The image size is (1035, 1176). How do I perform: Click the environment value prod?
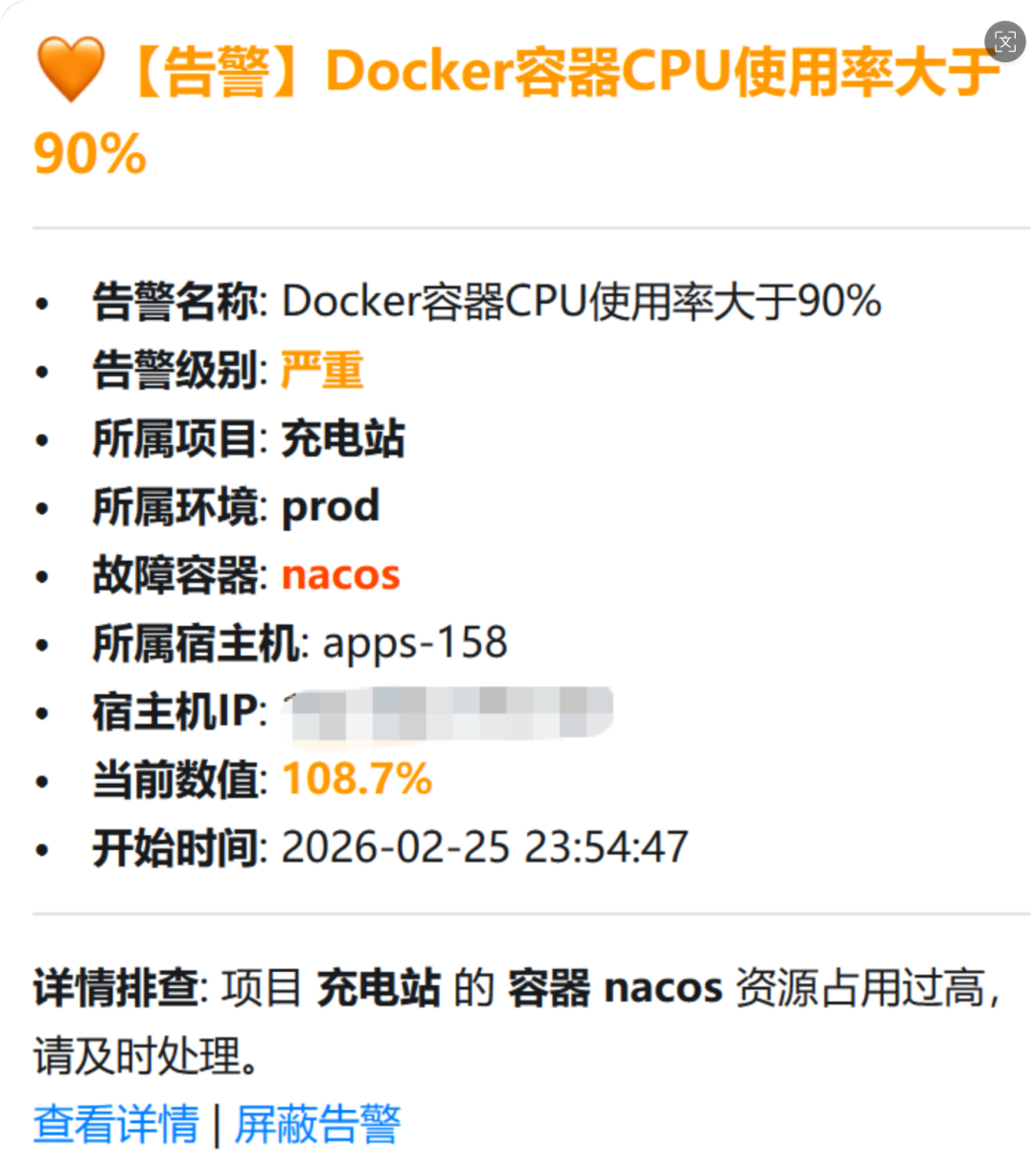(329, 506)
